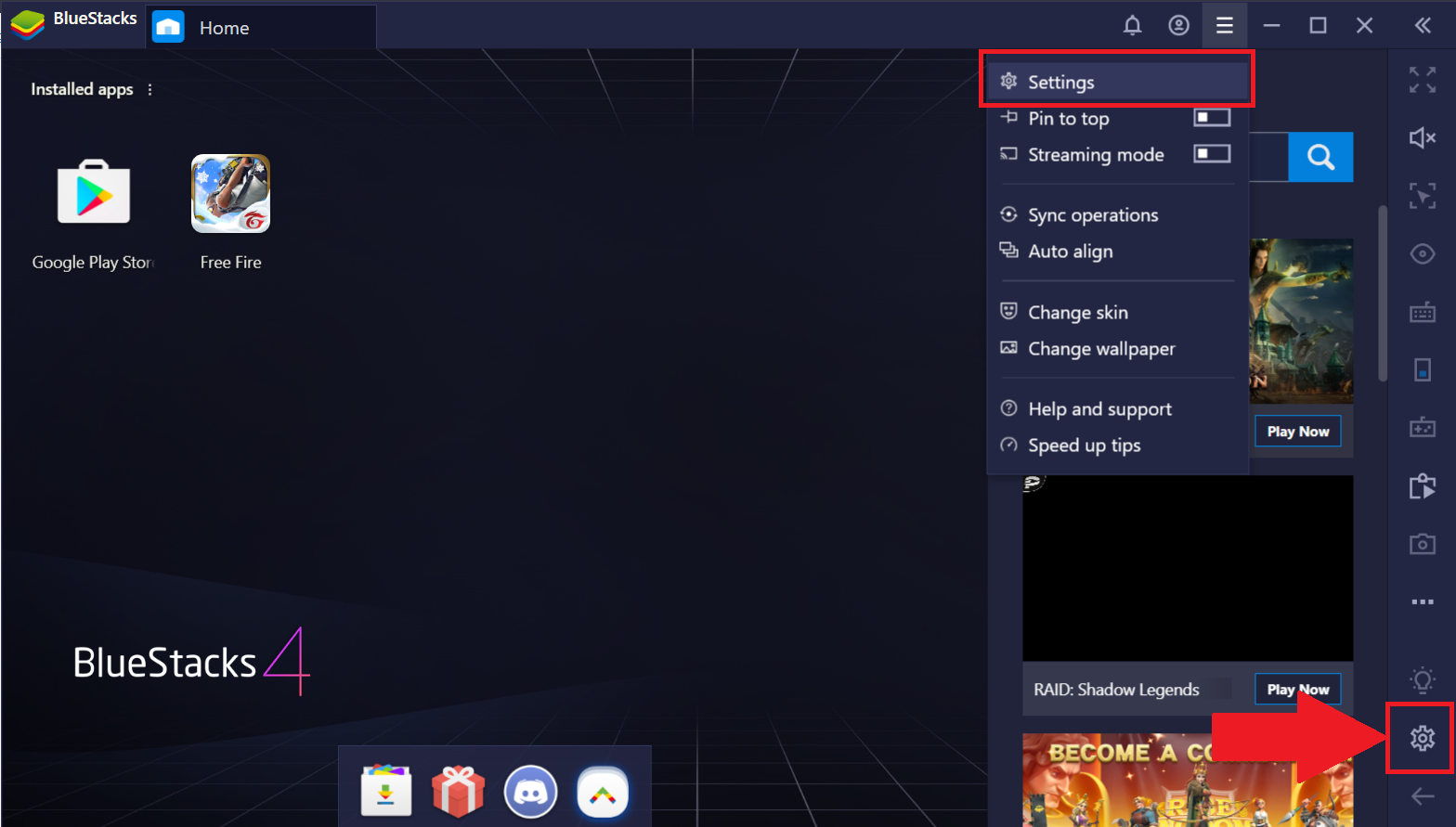This screenshot has height=827, width=1456.
Task: Click the Installed apps heading
Action: (82, 89)
